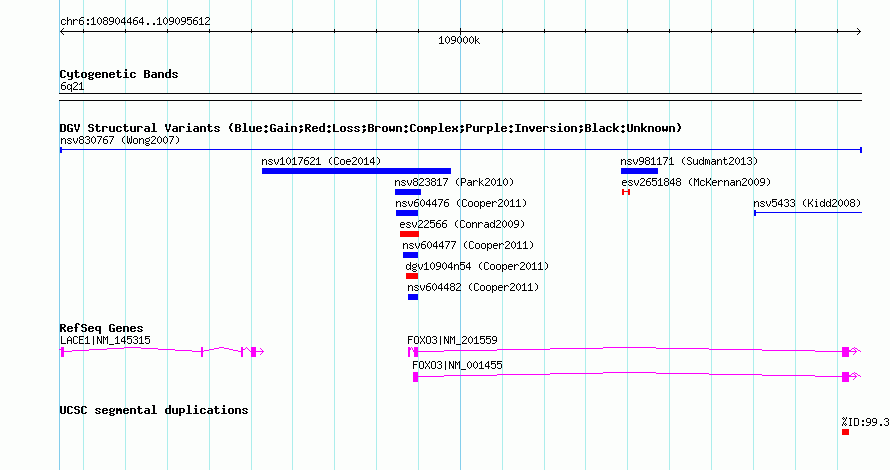The height and width of the screenshot is (470, 890).
Task: Select the dgv10904n54 red bar
Action: pos(412,276)
